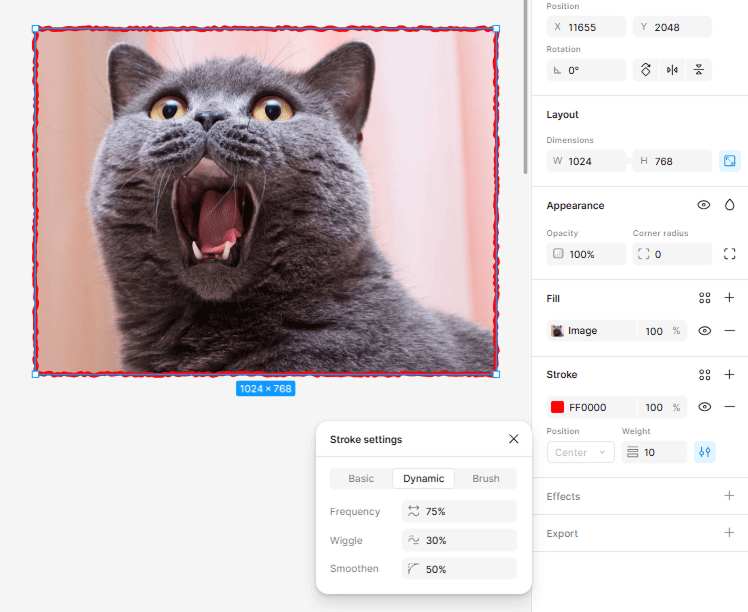The width and height of the screenshot is (748, 612).
Task: Expand the Effects section
Action: pos(729,496)
